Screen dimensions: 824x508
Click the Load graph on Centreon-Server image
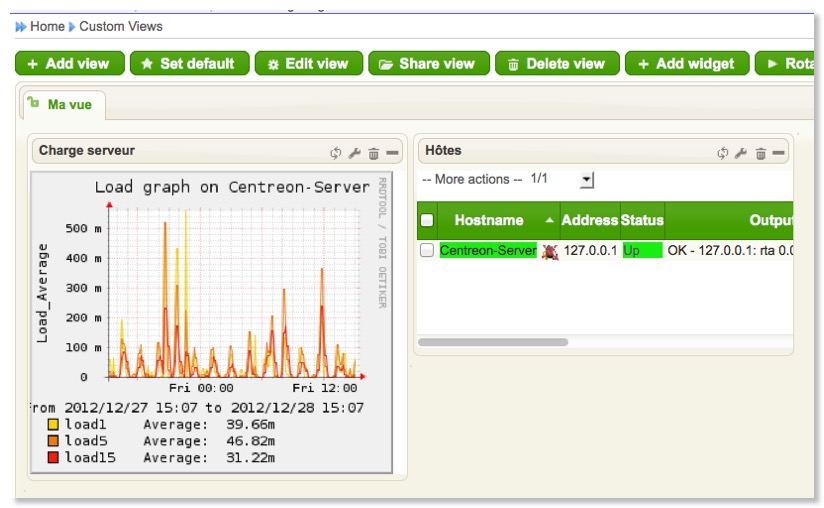[211, 323]
